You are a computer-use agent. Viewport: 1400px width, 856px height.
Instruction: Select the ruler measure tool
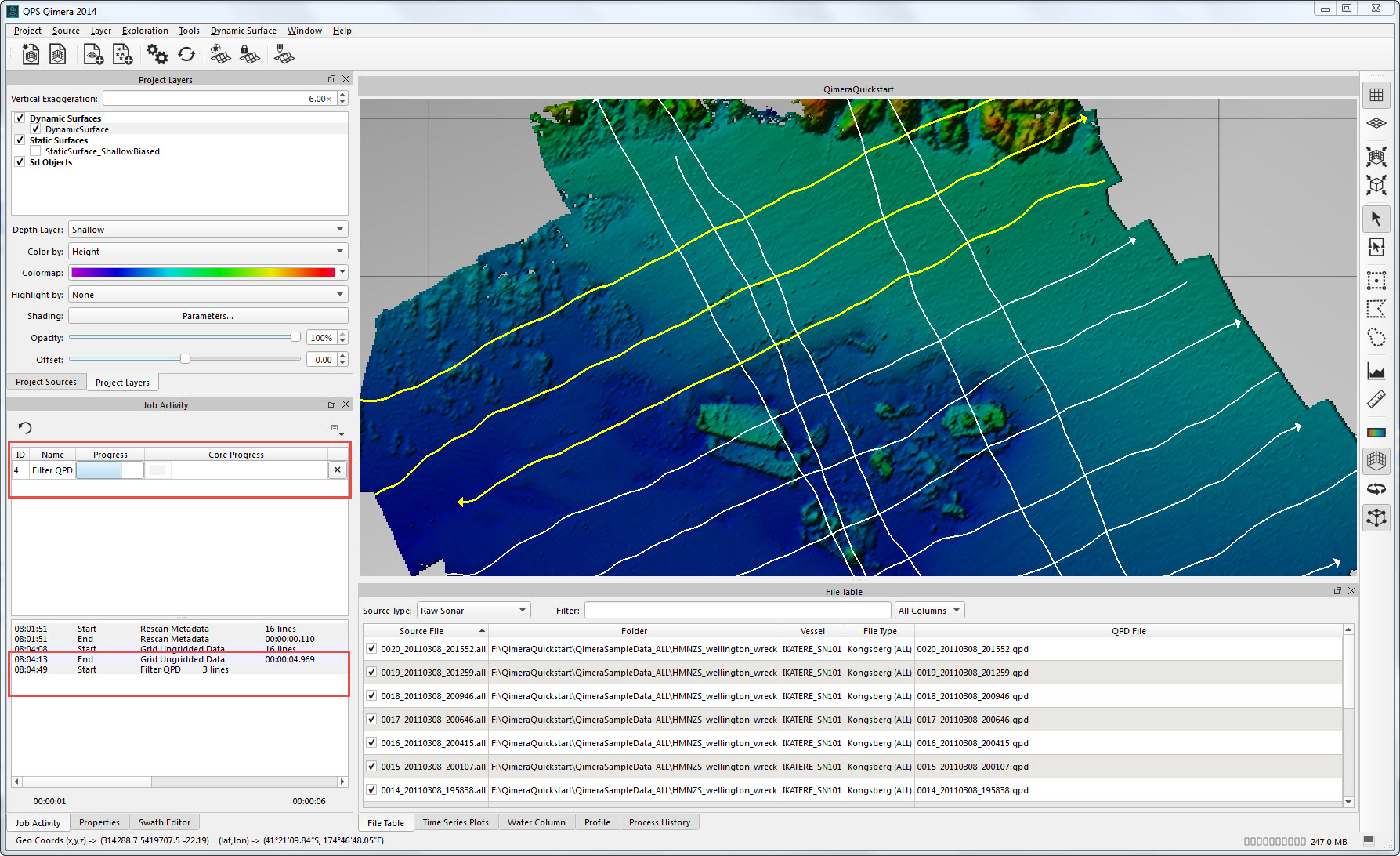pos(1376,400)
